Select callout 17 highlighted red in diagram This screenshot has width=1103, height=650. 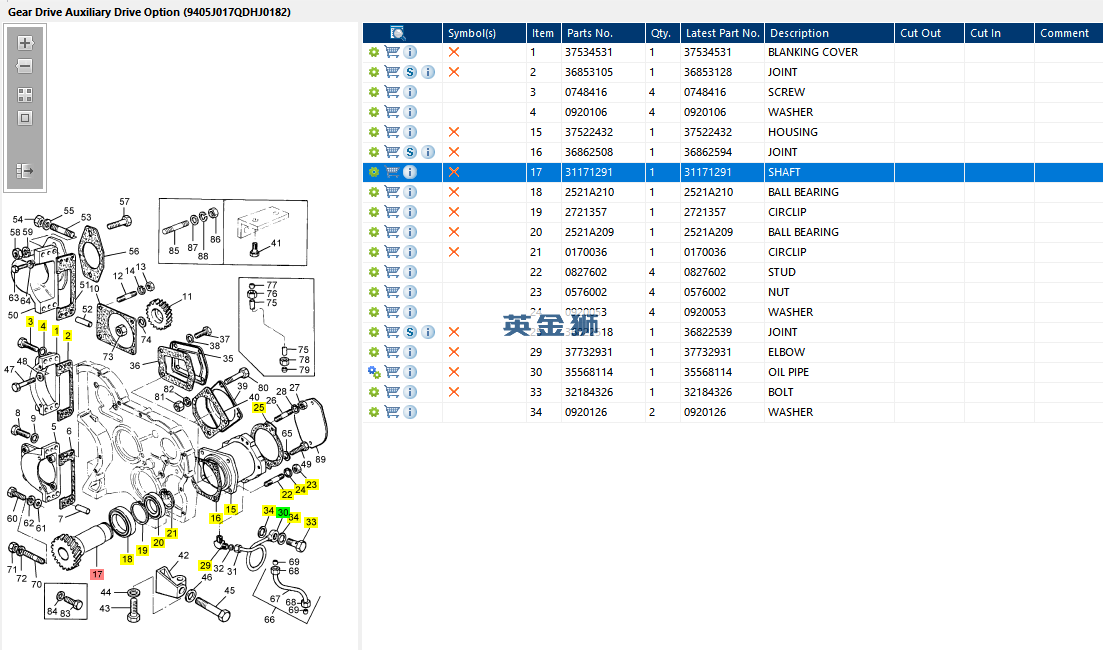click(97, 574)
